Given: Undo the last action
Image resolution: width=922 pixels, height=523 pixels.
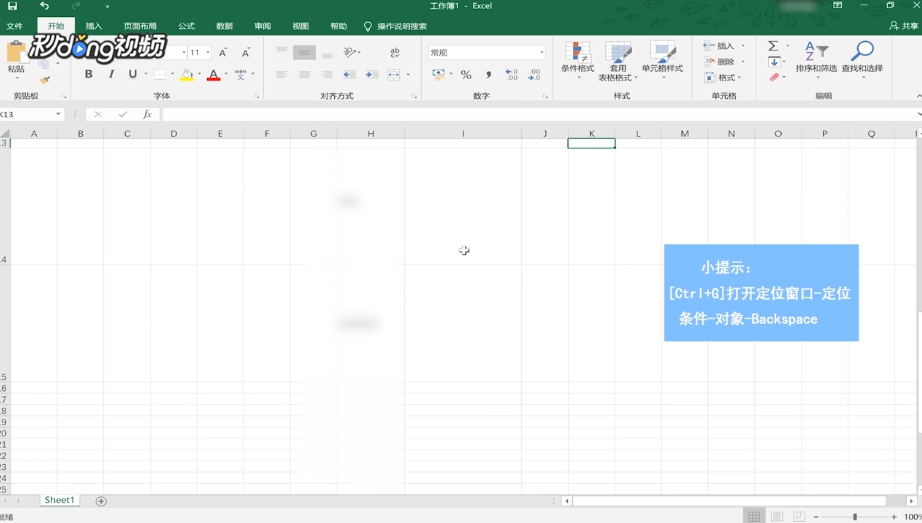Looking at the screenshot, I should [44, 6].
